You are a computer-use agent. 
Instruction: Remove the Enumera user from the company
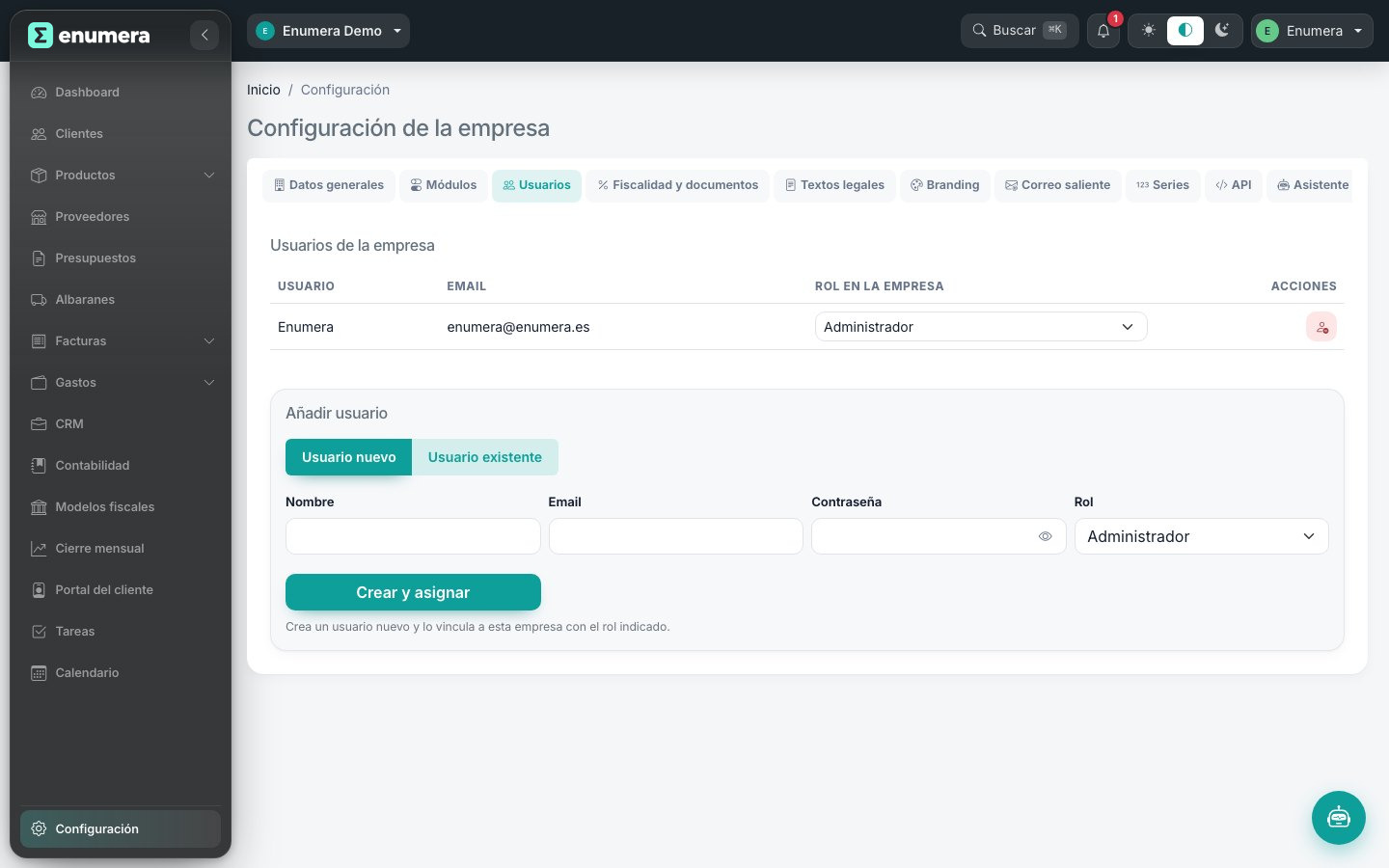[x=1321, y=327]
